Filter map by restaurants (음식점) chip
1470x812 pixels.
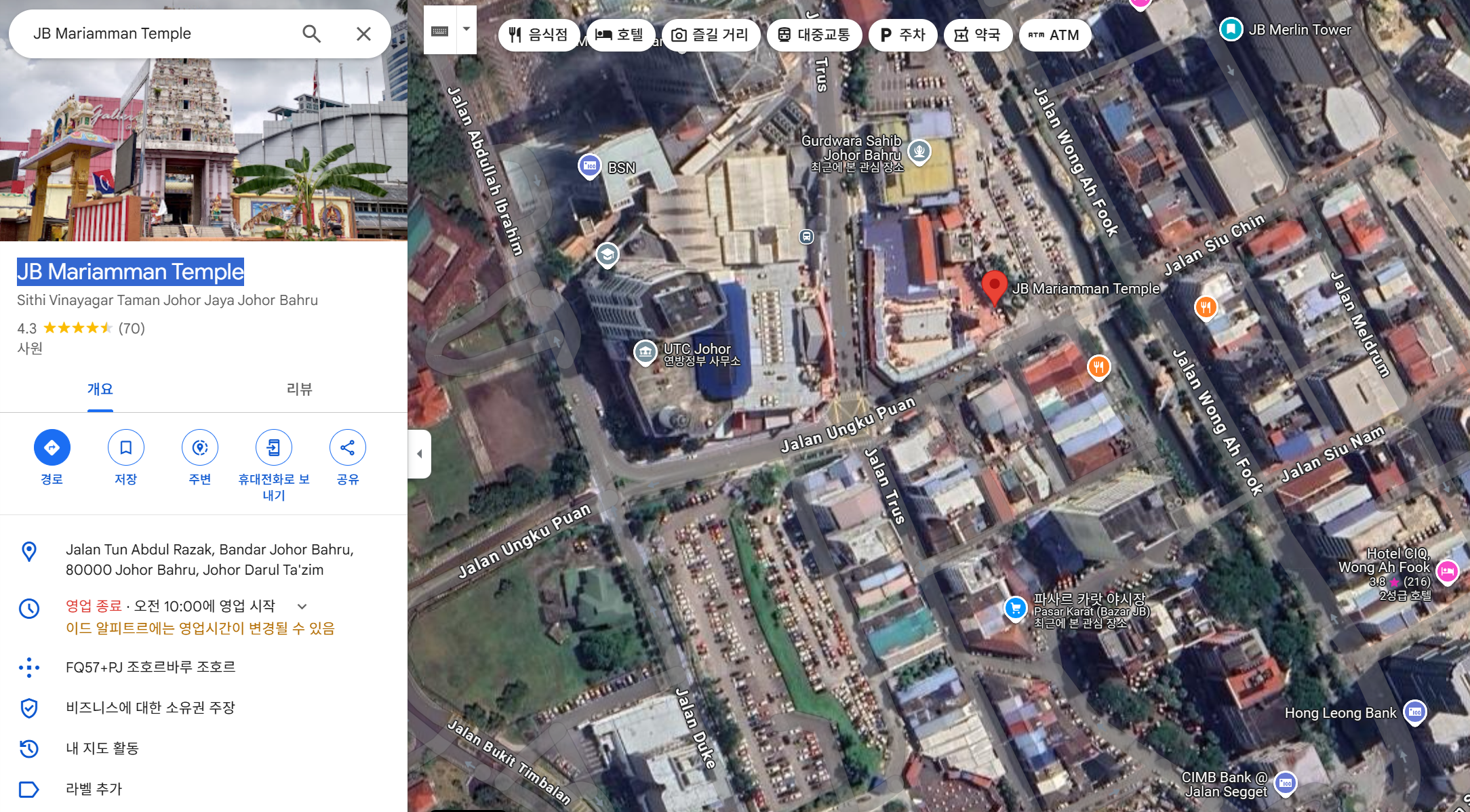tap(539, 35)
